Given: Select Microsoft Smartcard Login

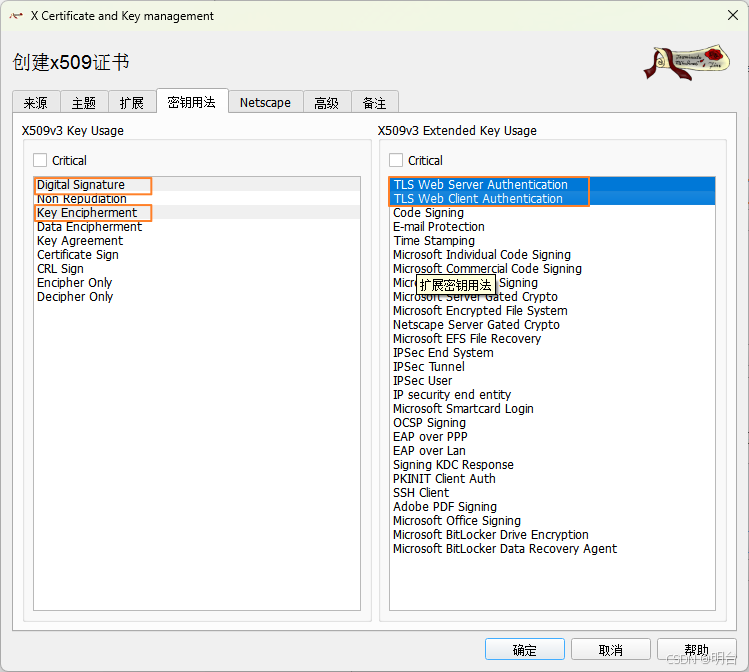Looking at the screenshot, I should (552, 409).
